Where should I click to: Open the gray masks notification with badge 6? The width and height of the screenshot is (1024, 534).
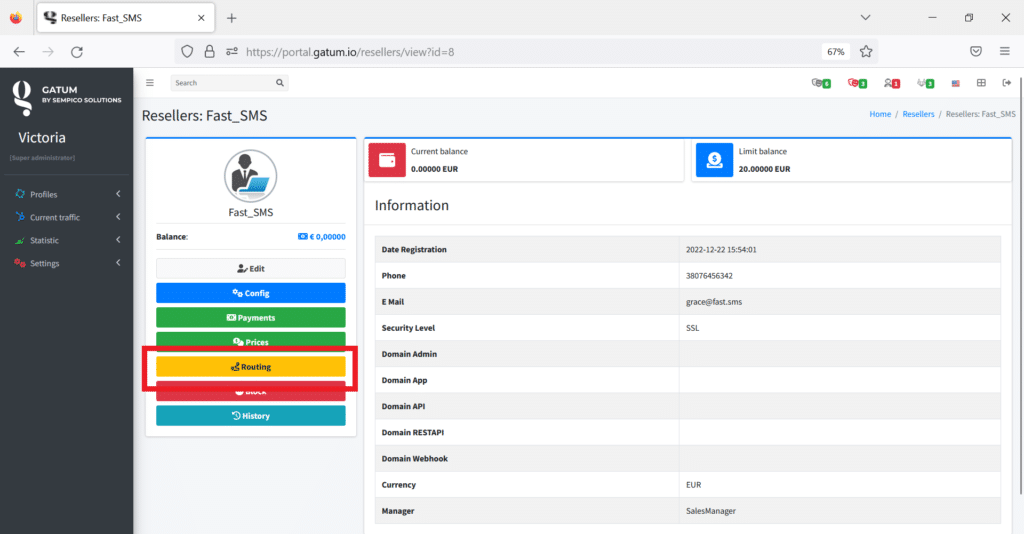tap(821, 83)
